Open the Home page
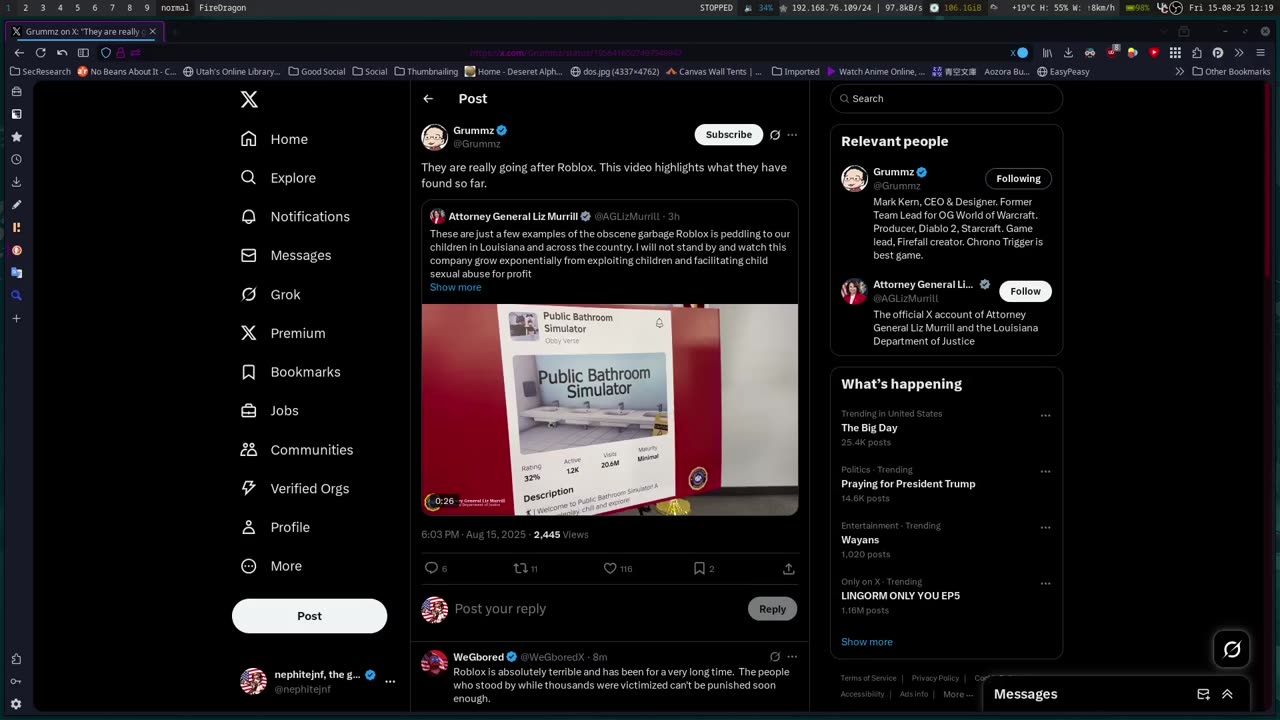 275,139
